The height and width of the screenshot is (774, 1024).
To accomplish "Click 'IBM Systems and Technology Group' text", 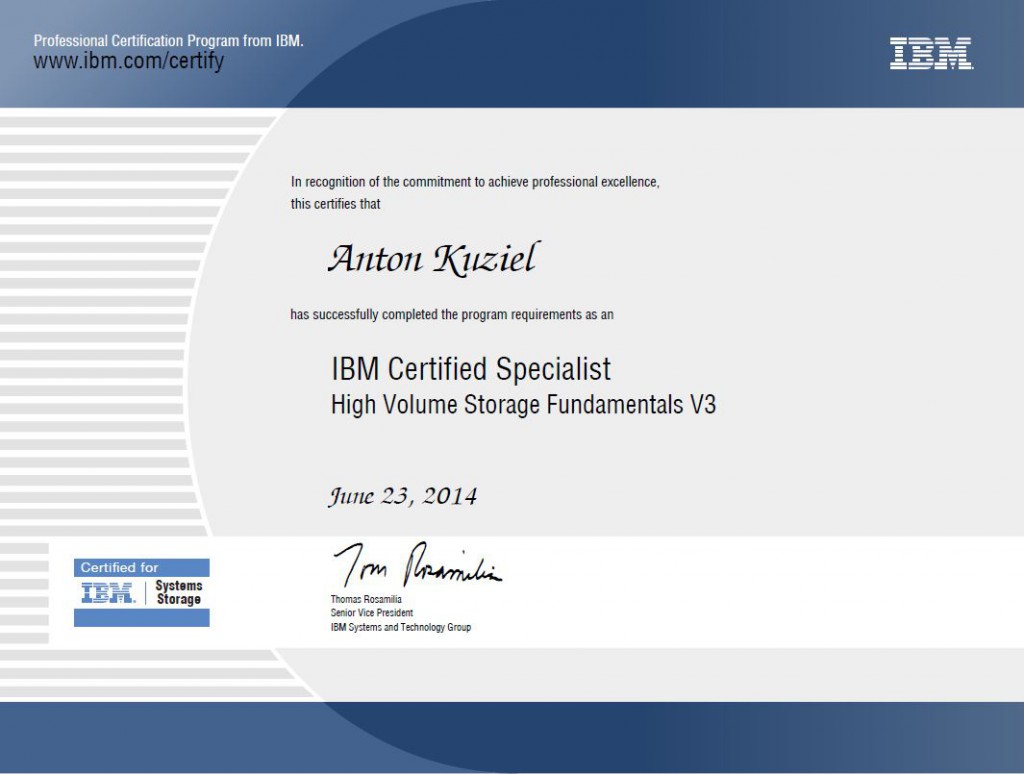I will point(400,627).
